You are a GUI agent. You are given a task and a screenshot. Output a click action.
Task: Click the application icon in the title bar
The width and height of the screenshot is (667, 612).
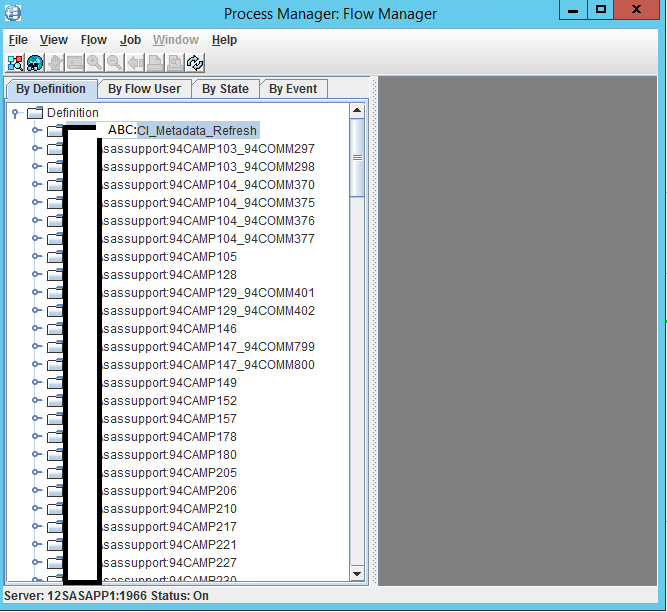(x=13, y=13)
